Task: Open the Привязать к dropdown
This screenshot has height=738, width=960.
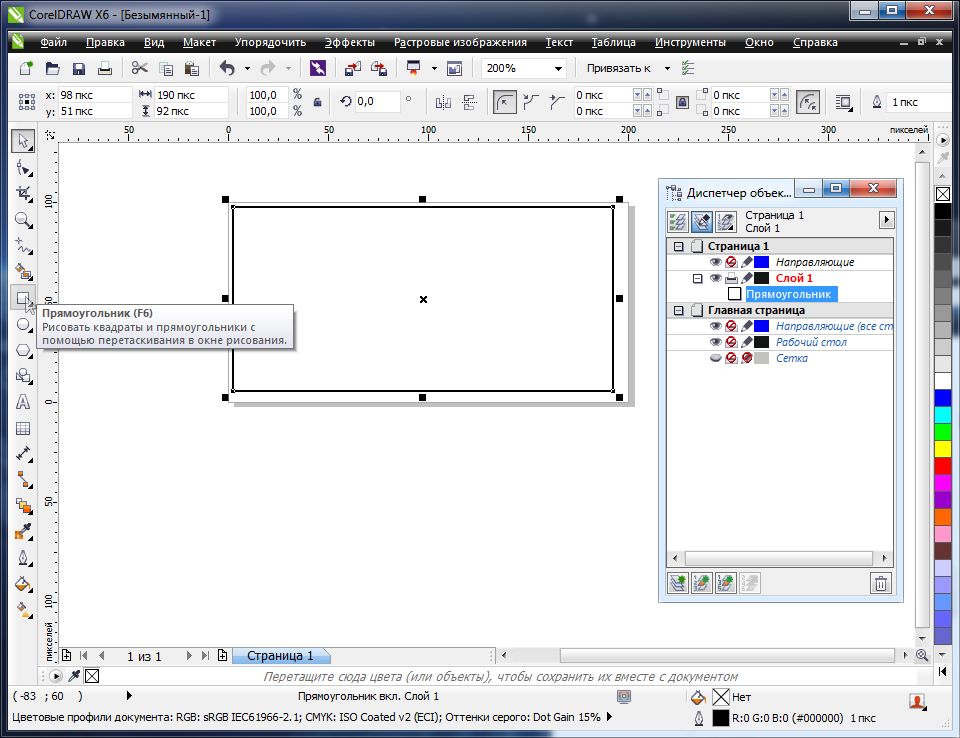Action: 667,69
